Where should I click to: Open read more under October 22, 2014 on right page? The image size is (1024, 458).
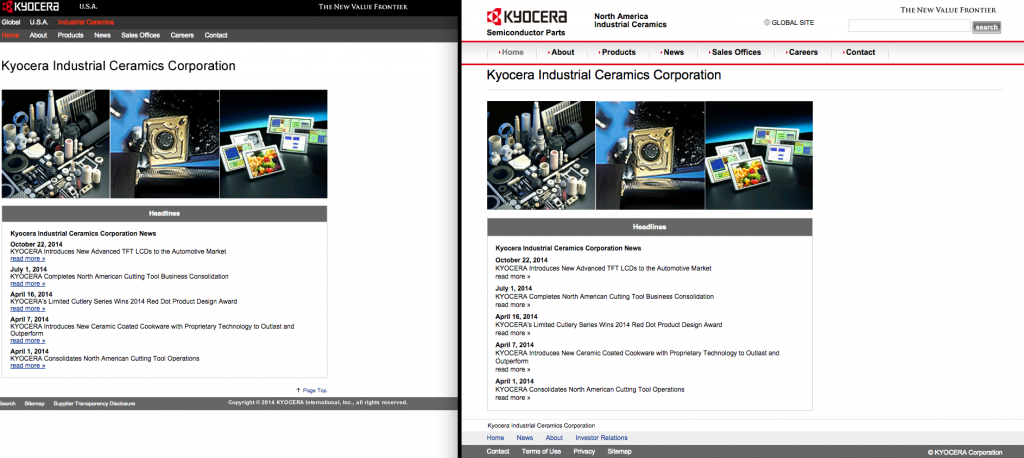513,276
